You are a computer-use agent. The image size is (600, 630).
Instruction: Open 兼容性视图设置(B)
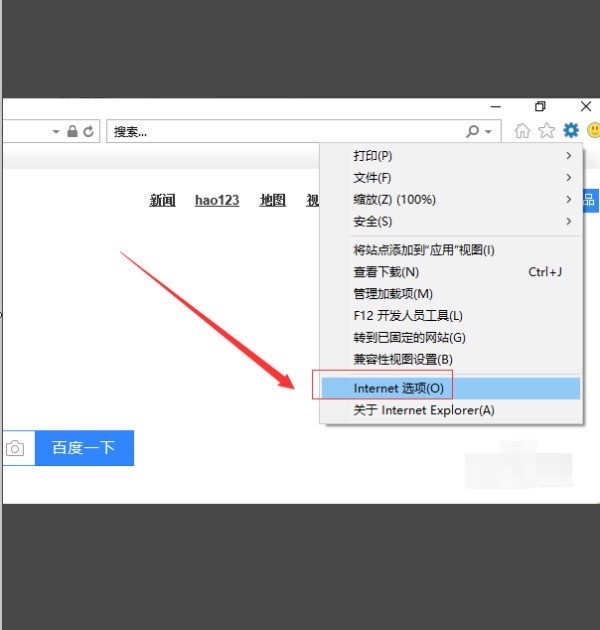click(x=451, y=359)
